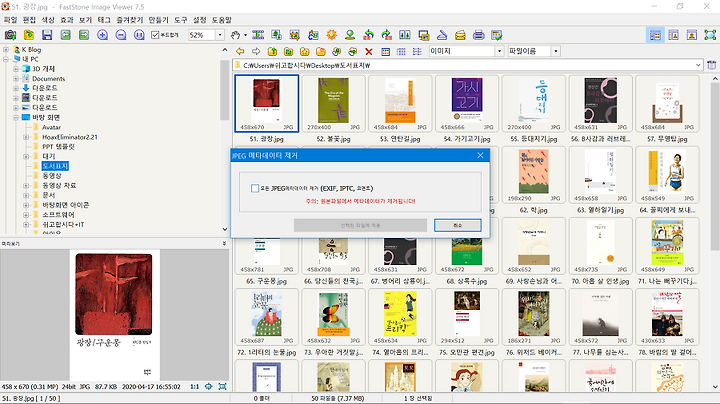
Task: Open the hand cursor tool dropdown arrow
Action: pyautogui.click(x=245, y=35)
